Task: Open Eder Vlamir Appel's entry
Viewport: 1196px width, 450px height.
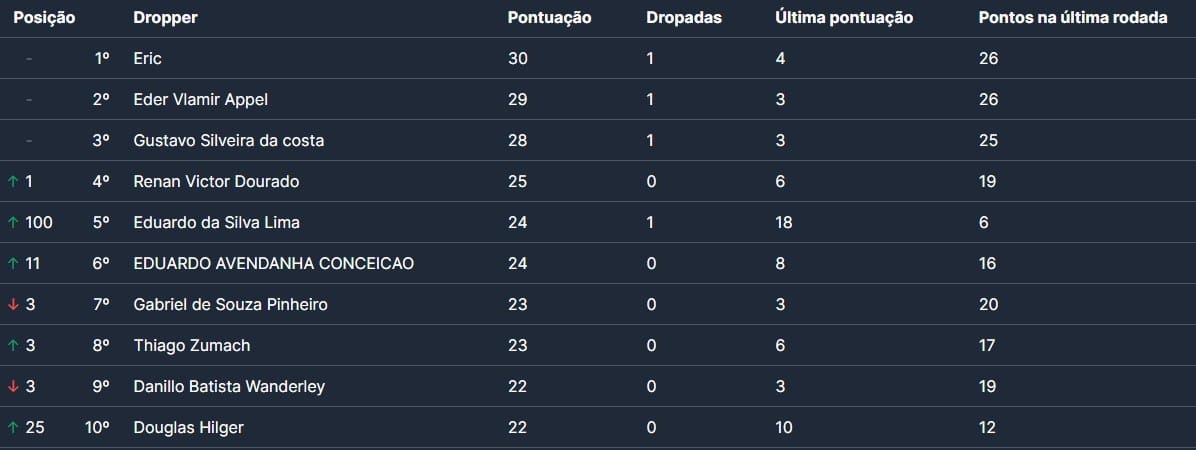Action: 200,100
